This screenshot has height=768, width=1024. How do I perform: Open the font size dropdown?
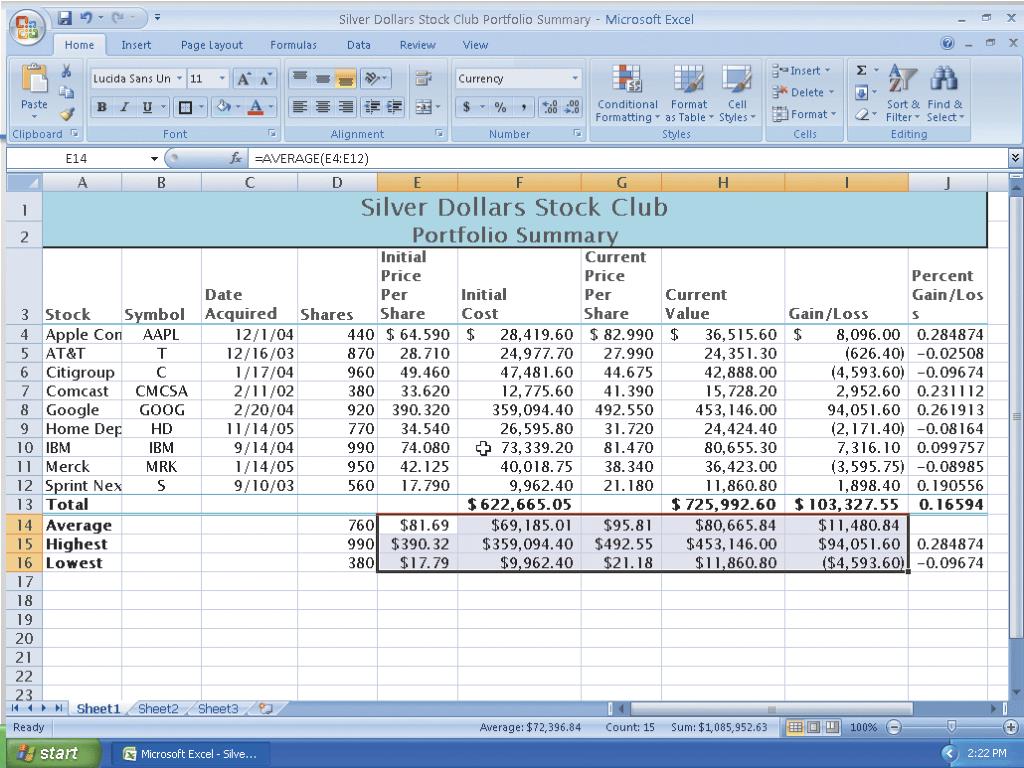[x=222, y=79]
